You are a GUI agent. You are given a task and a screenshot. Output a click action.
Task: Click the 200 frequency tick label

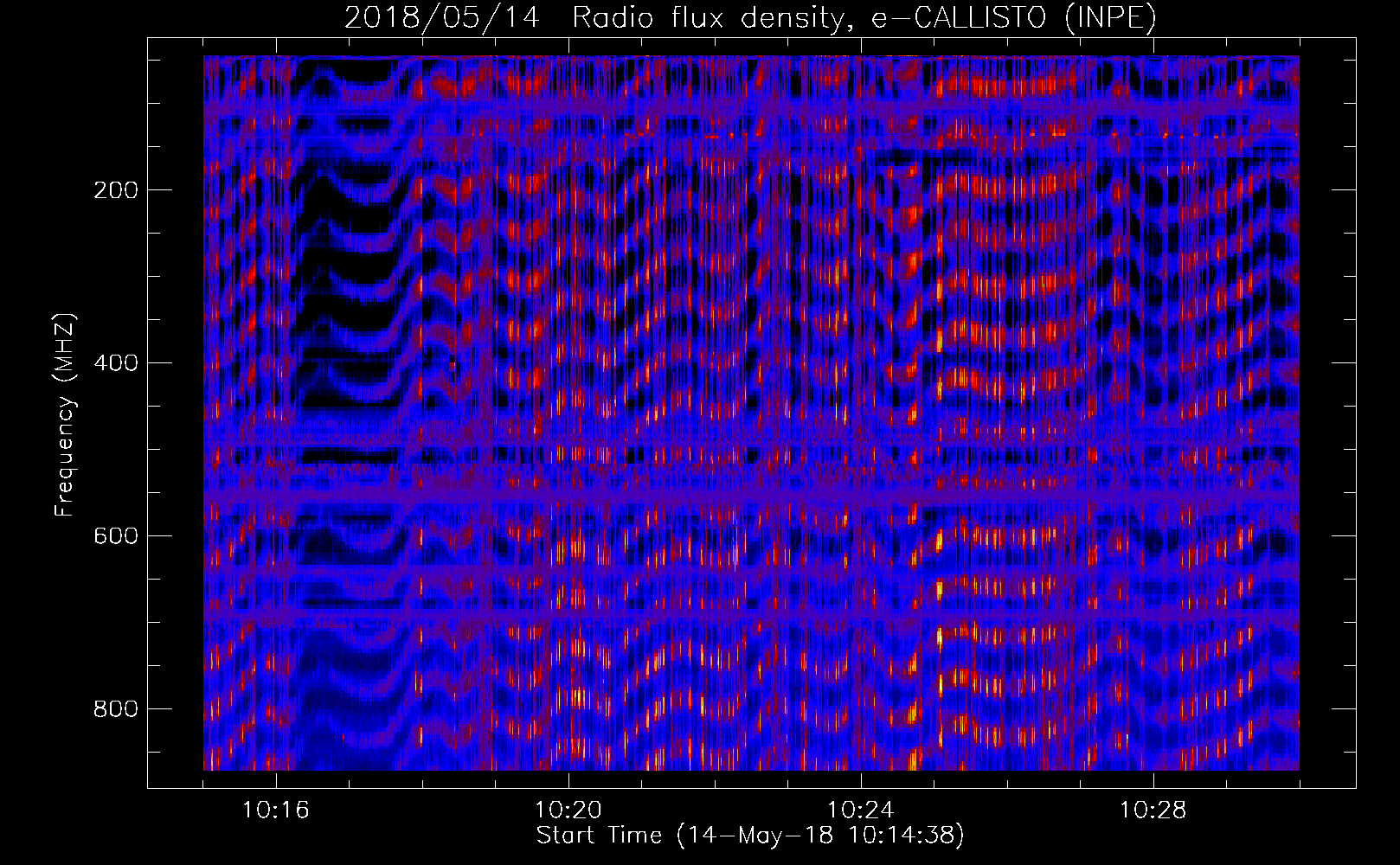coord(116,190)
